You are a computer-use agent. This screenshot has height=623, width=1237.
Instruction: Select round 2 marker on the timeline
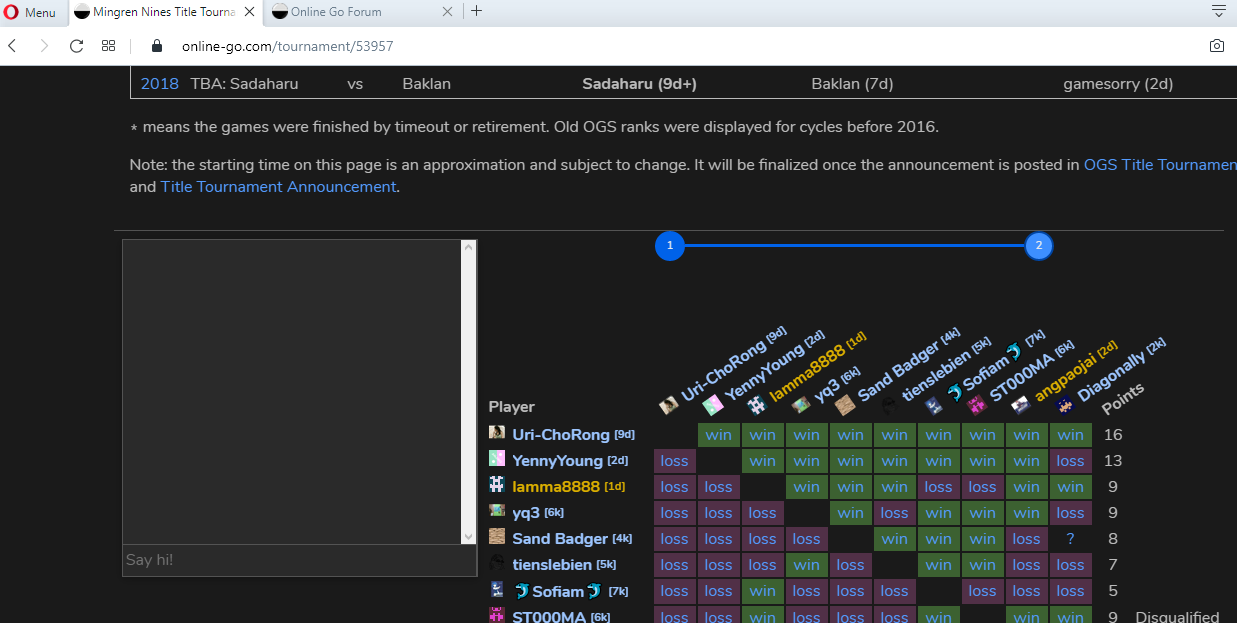click(x=1039, y=245)
